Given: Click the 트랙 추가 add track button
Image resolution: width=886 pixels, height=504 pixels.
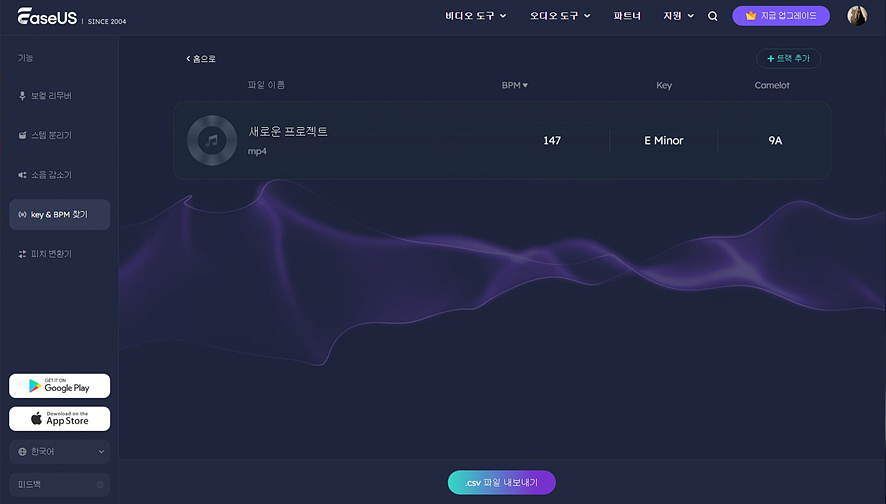Looking at the screenshot, I should pyautogui.click(x=788, y=59).
